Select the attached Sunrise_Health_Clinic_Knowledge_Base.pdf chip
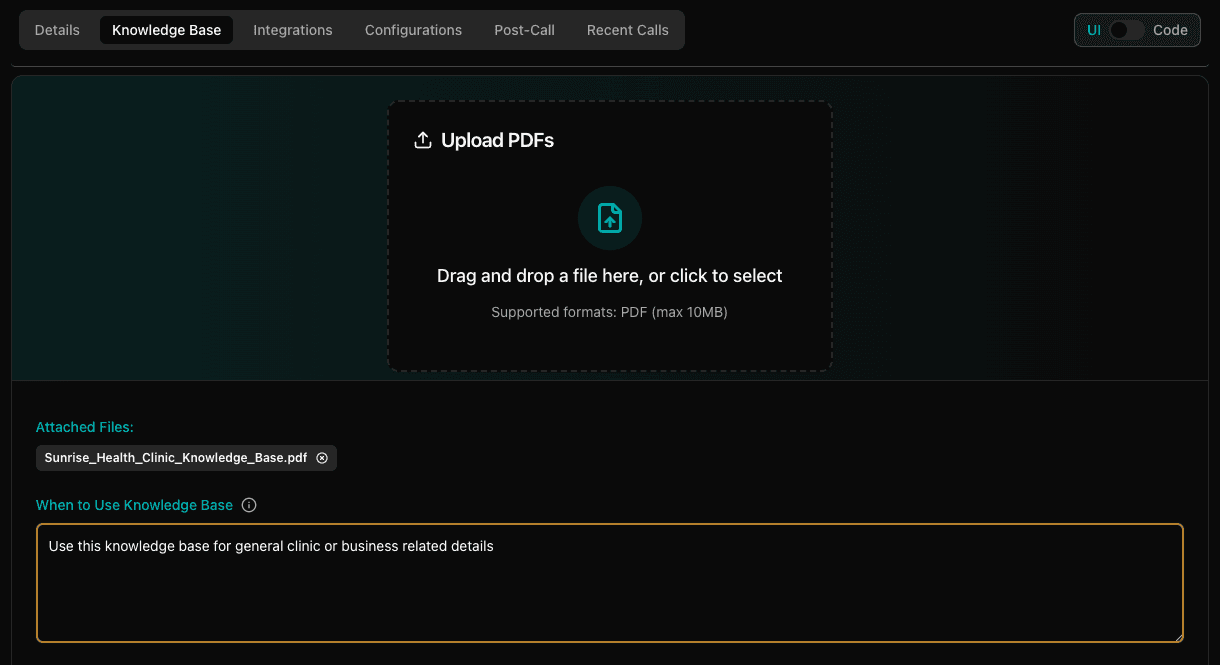Screen dimensions: 1220x665 (176, 457)
